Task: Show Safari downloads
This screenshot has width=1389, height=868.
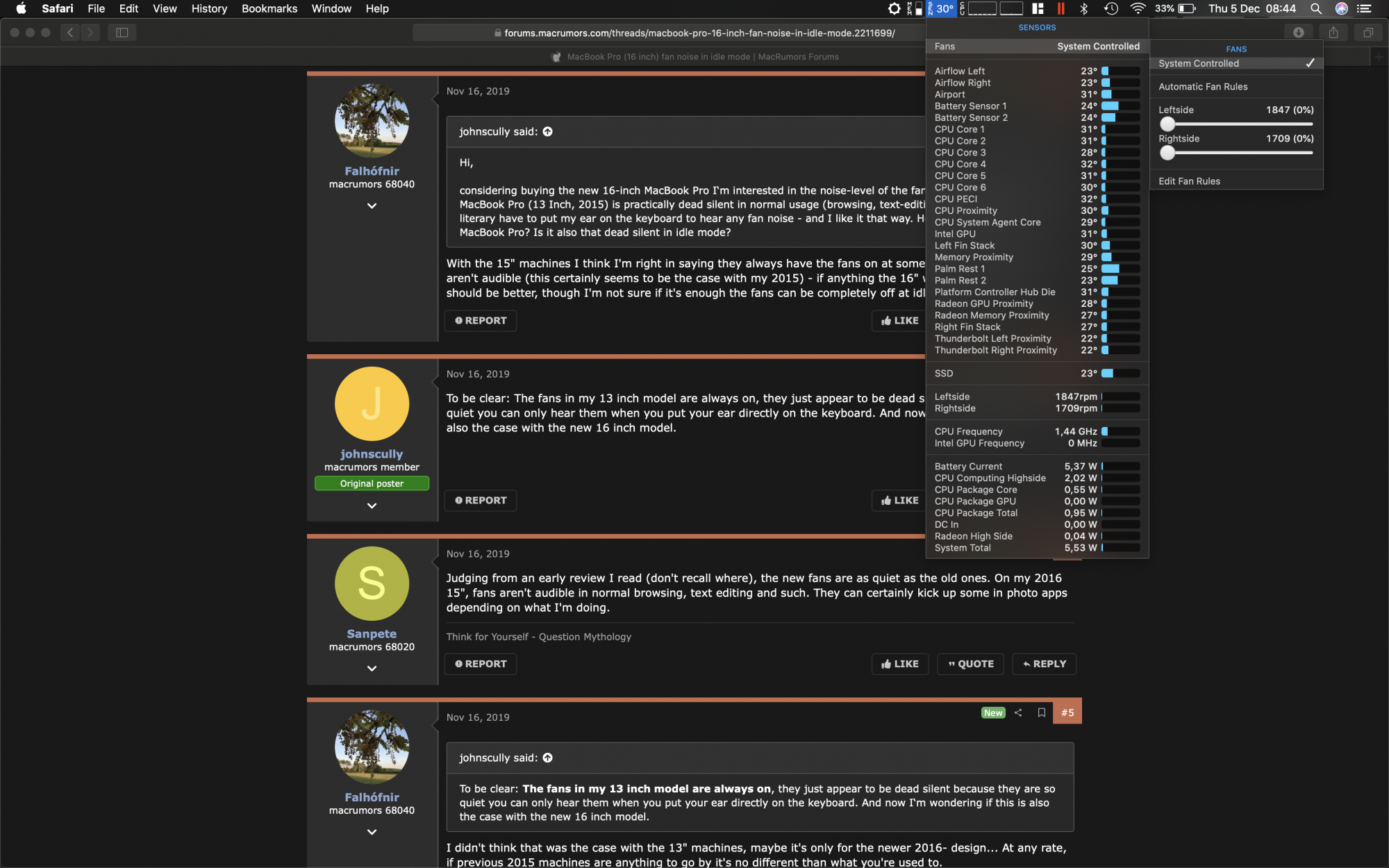Action: click(x=1298, y=32)
